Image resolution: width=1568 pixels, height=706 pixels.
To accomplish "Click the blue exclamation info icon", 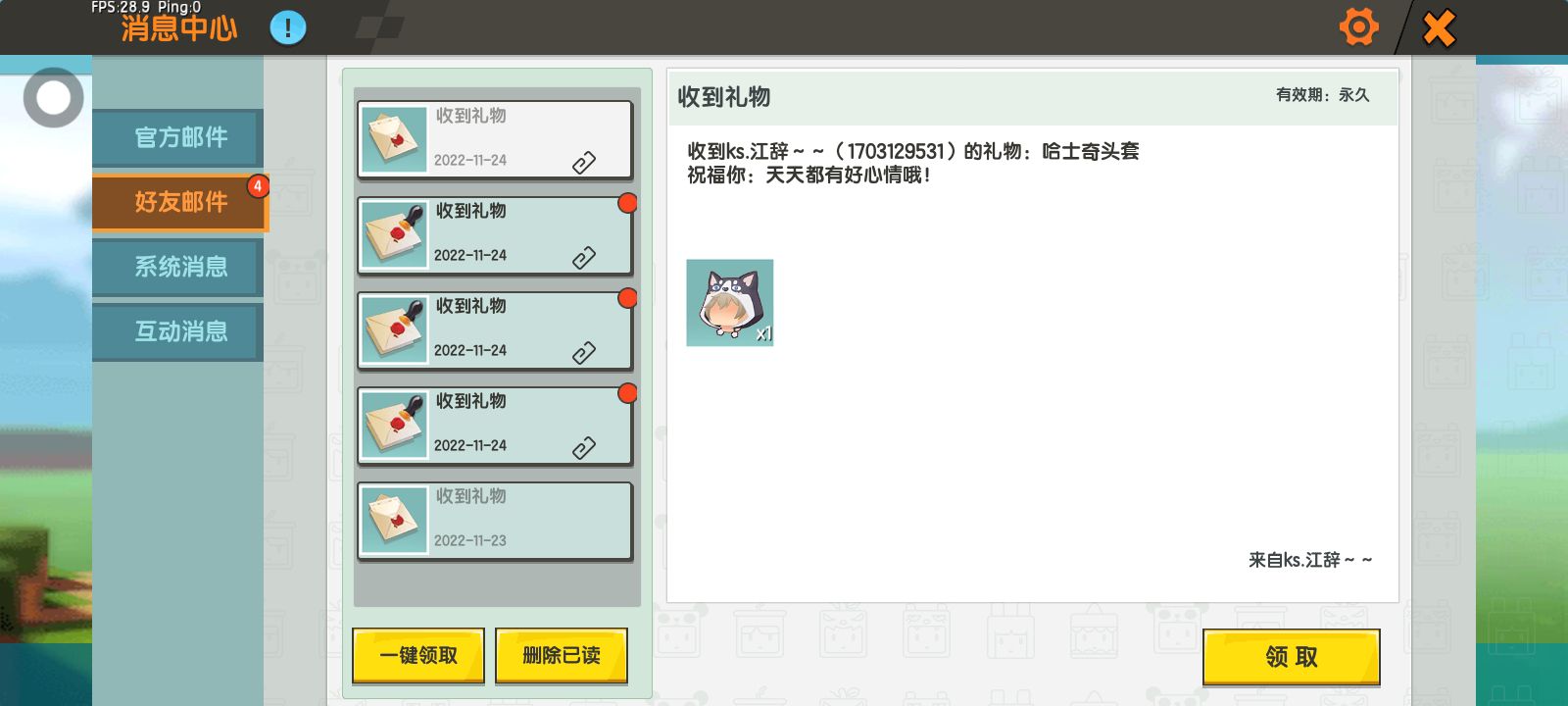I will click(x=288, y=27).
